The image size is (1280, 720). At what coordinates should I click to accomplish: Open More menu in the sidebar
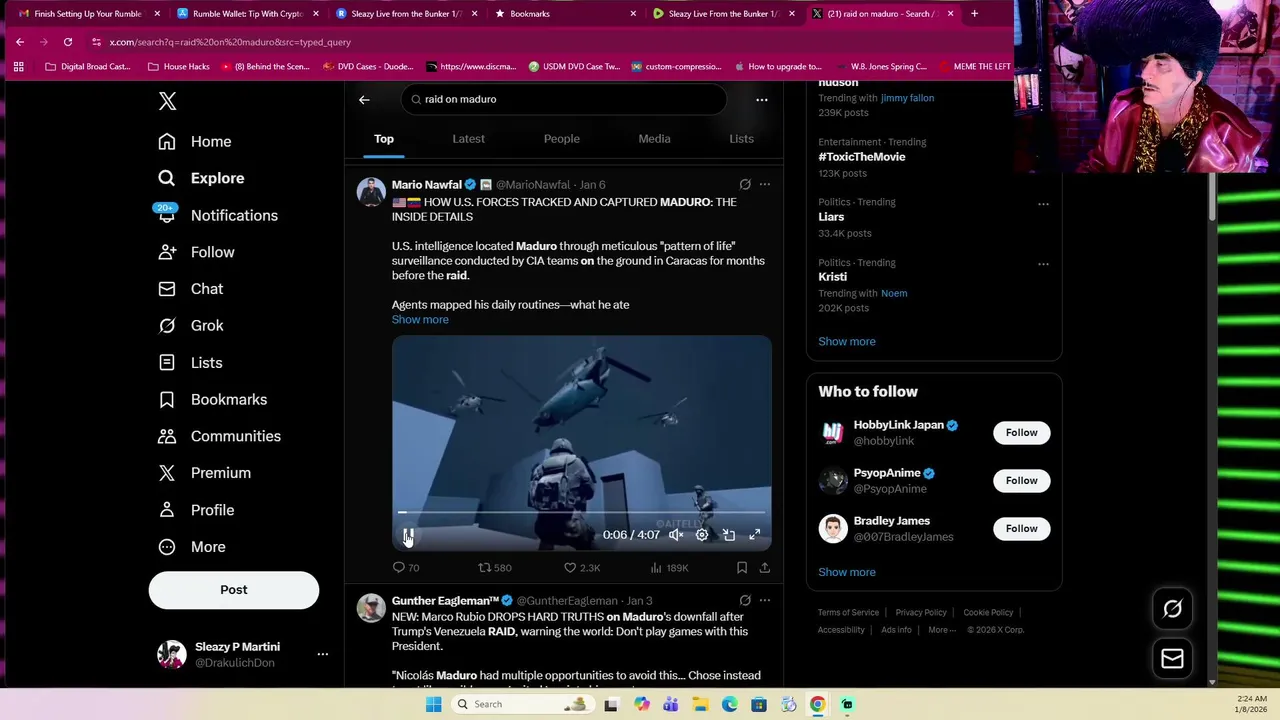click(x=192, y=547)
